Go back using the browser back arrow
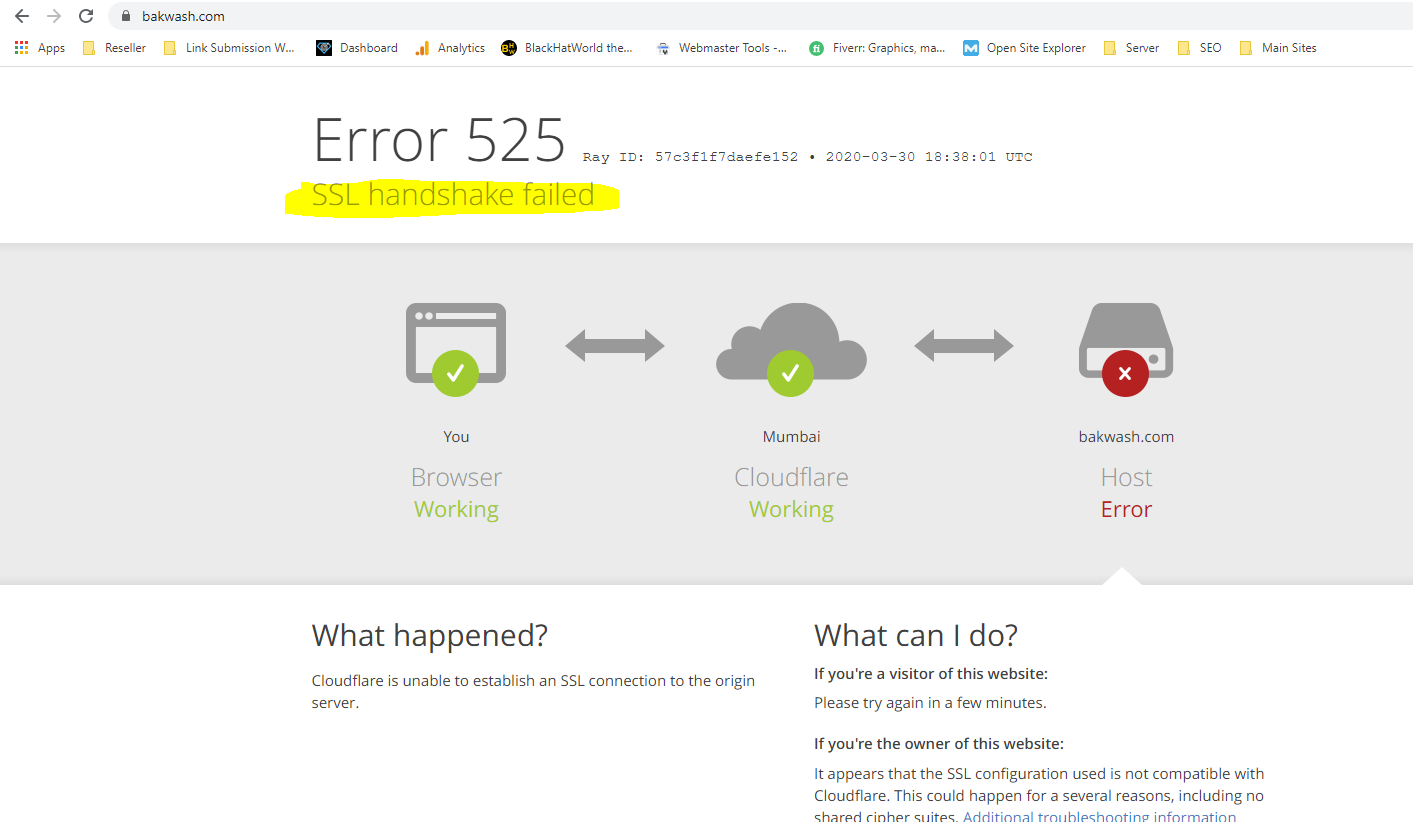The image size is (1413, 822). (22, 16)
